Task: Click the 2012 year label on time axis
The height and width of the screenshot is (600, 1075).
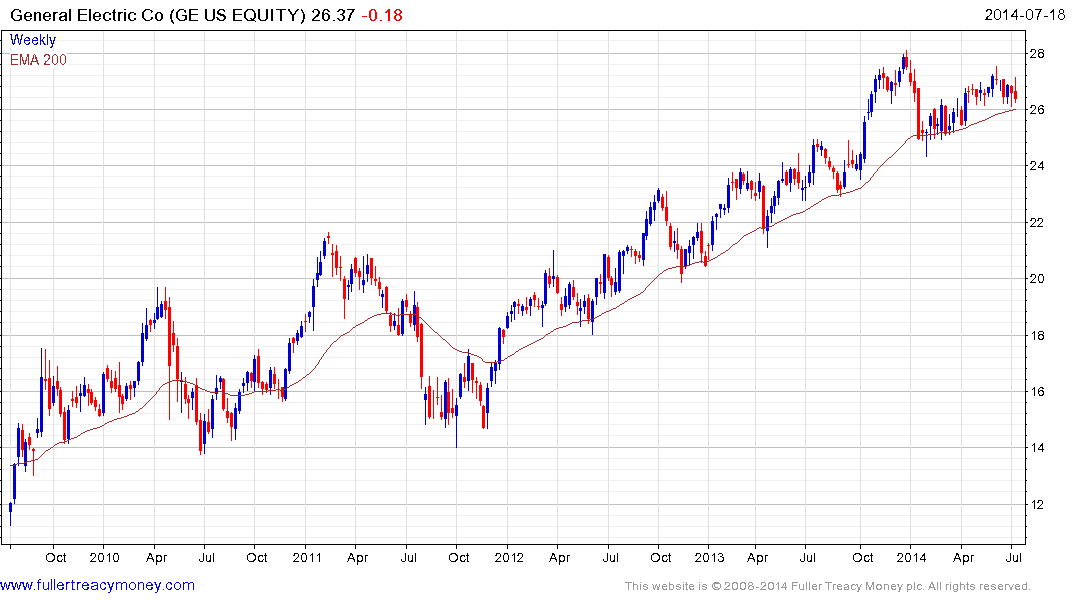Action: 508,557
